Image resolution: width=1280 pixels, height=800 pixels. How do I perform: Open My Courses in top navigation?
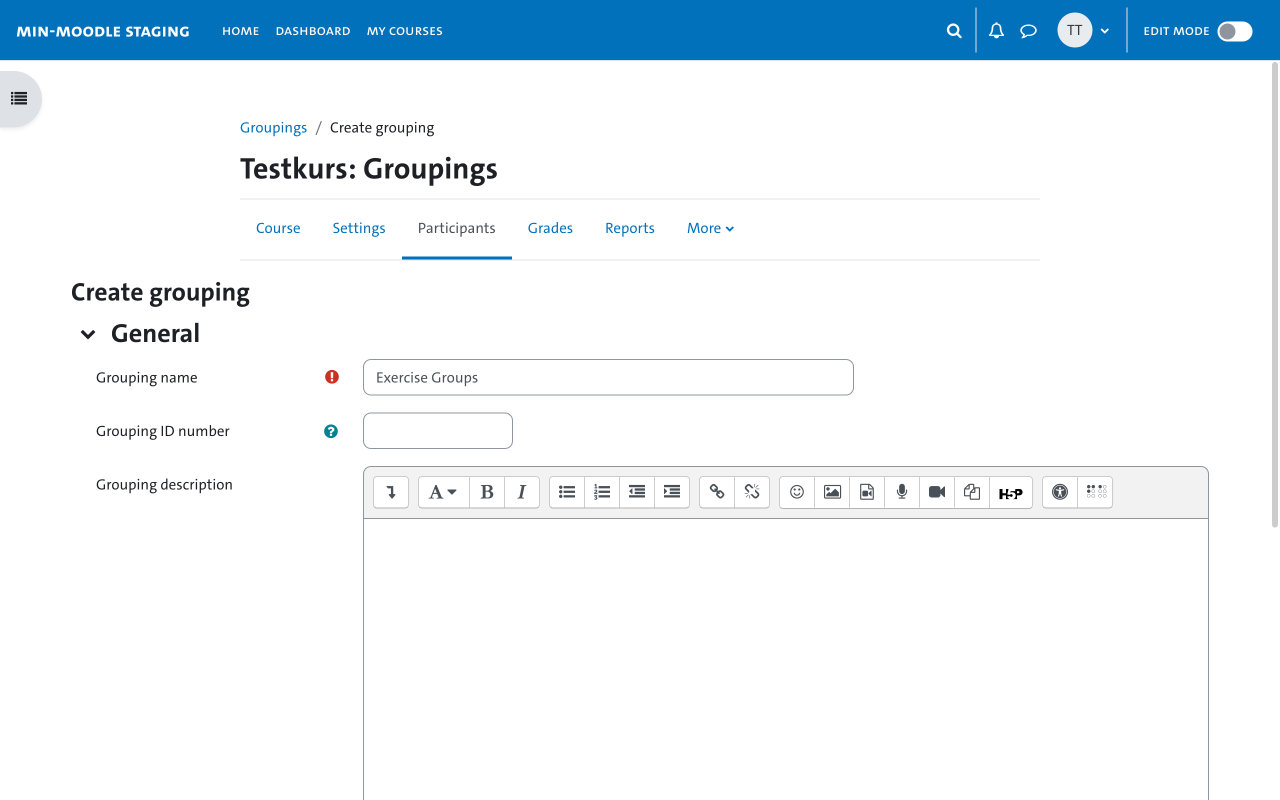click(x=405, y=31)
